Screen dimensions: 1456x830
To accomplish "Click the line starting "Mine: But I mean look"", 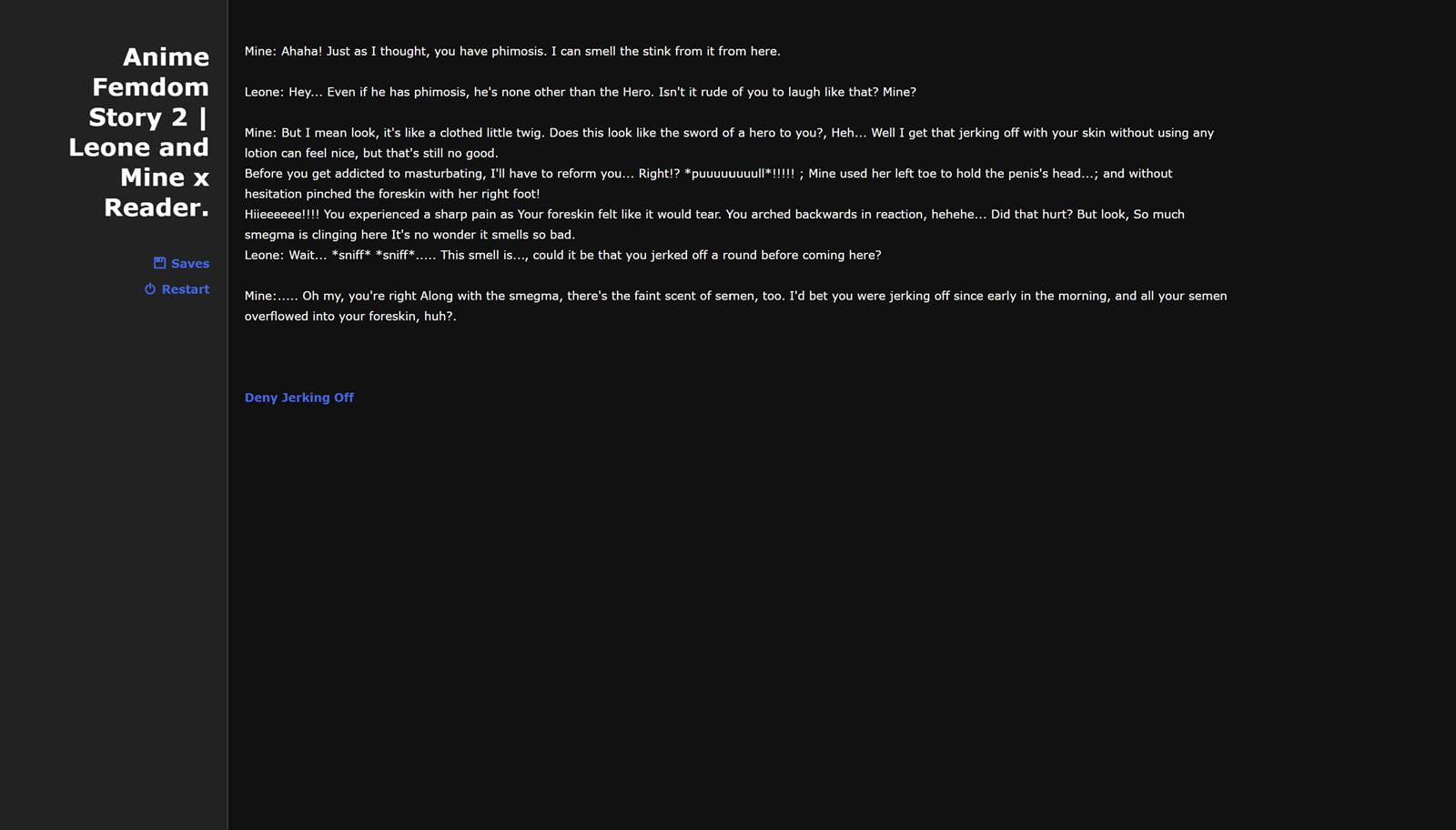I will click(728, 133).
